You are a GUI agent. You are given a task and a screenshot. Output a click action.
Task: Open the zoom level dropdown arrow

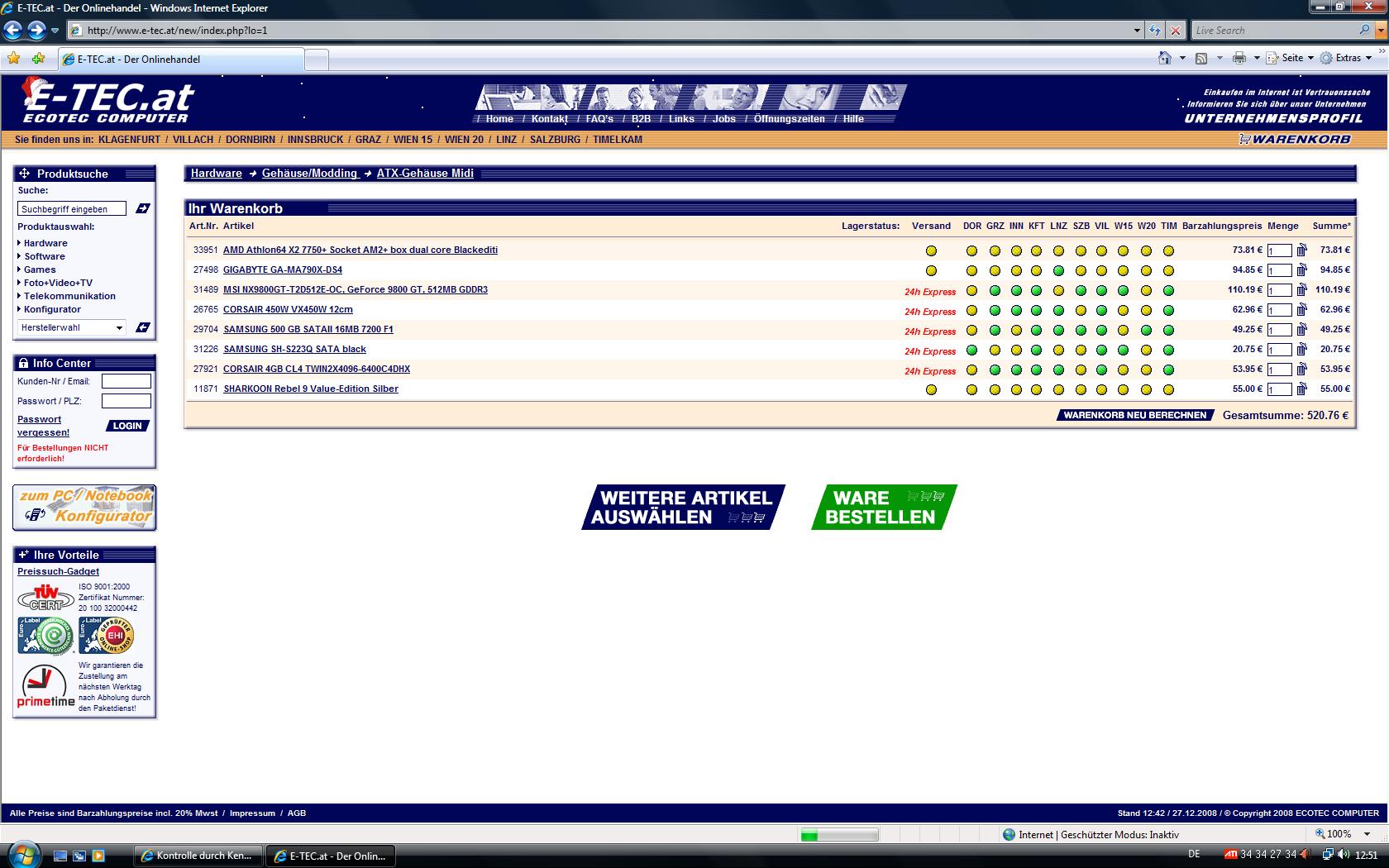point(1367,834)
